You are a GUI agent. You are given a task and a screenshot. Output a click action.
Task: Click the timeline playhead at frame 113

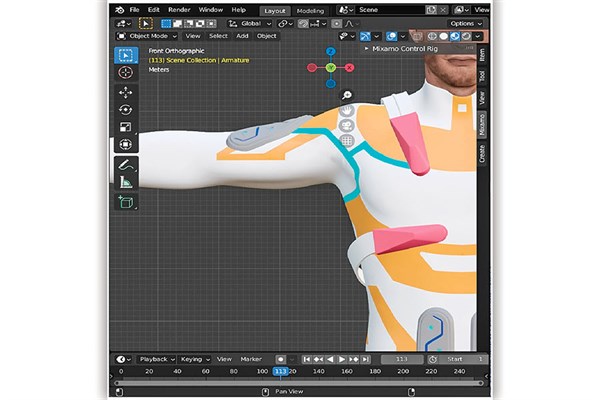tap(280, 371)
